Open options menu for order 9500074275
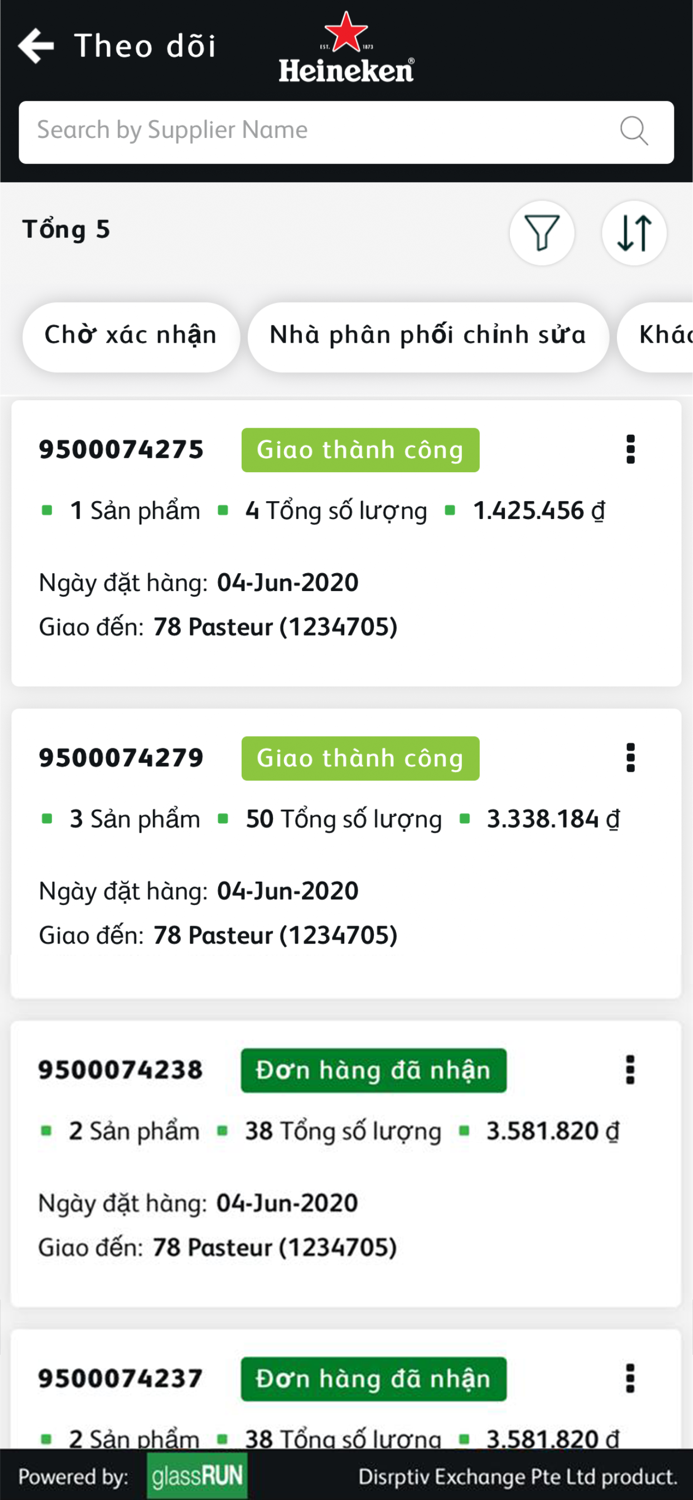This screenshot has height=1500, width=693. 630,450
